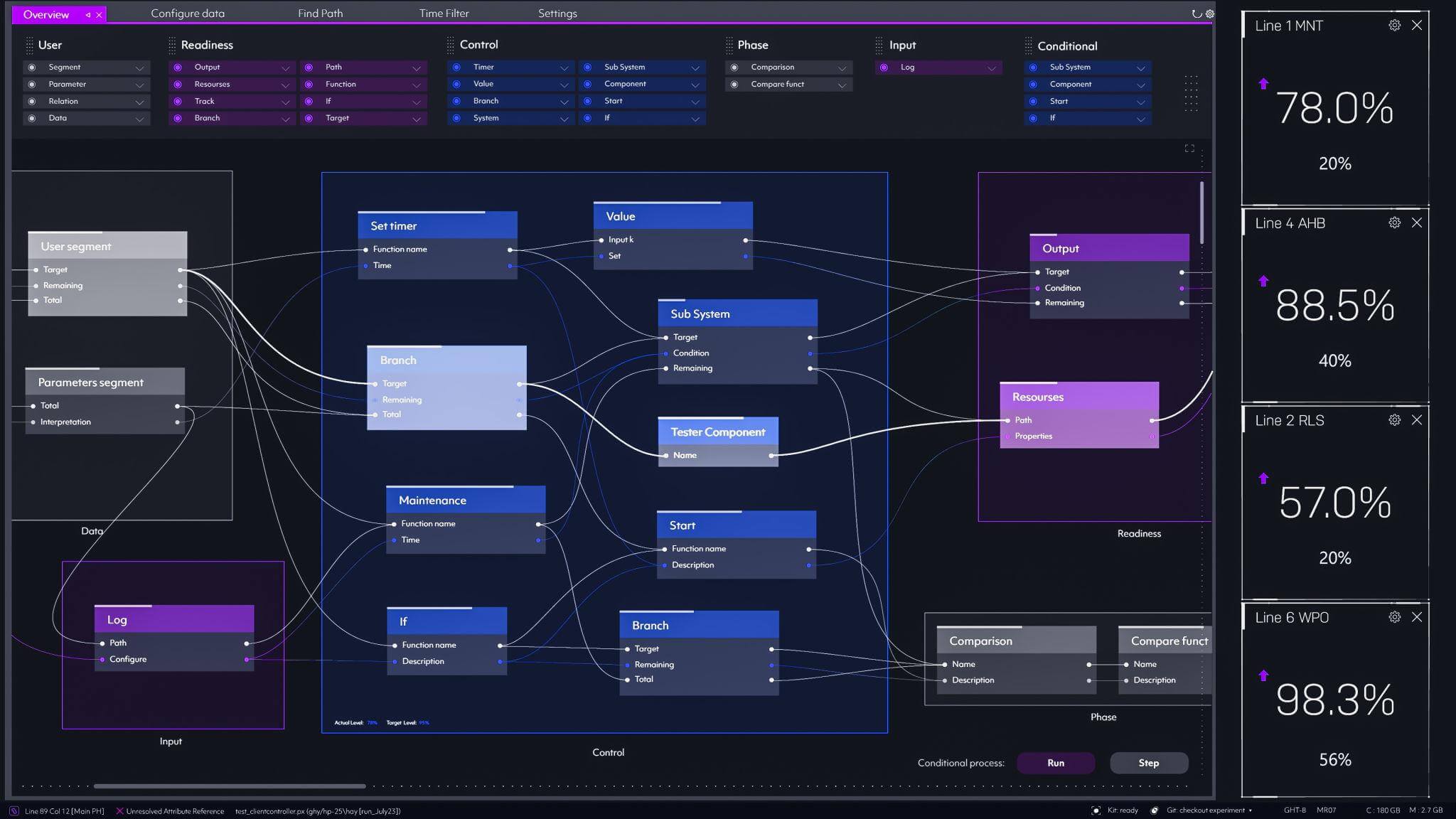Select the Log node header
This screenshot has width=1456, height=819.
174,619
